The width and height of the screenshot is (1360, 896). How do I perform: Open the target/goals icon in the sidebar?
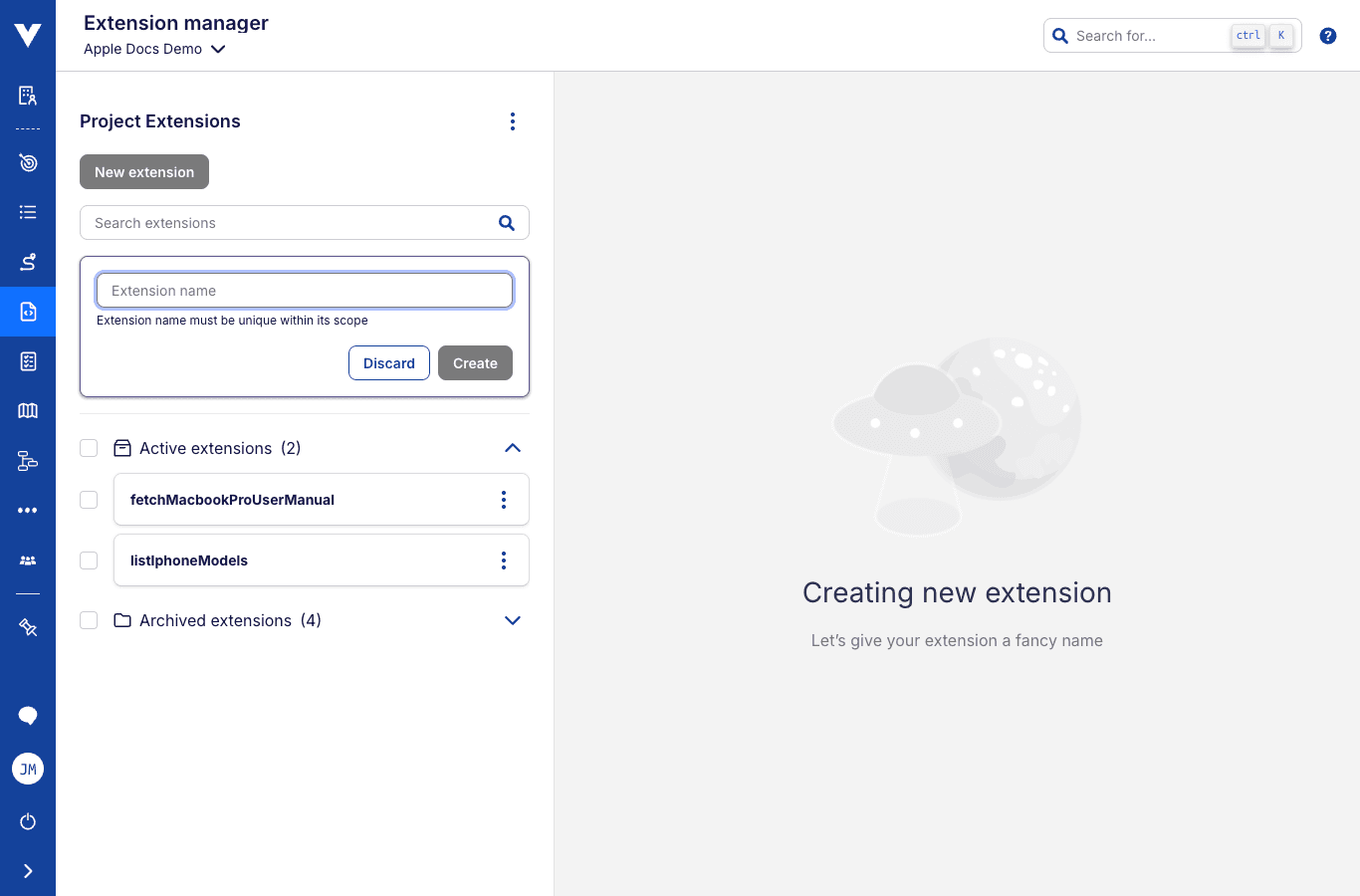[x=27, y=162]
